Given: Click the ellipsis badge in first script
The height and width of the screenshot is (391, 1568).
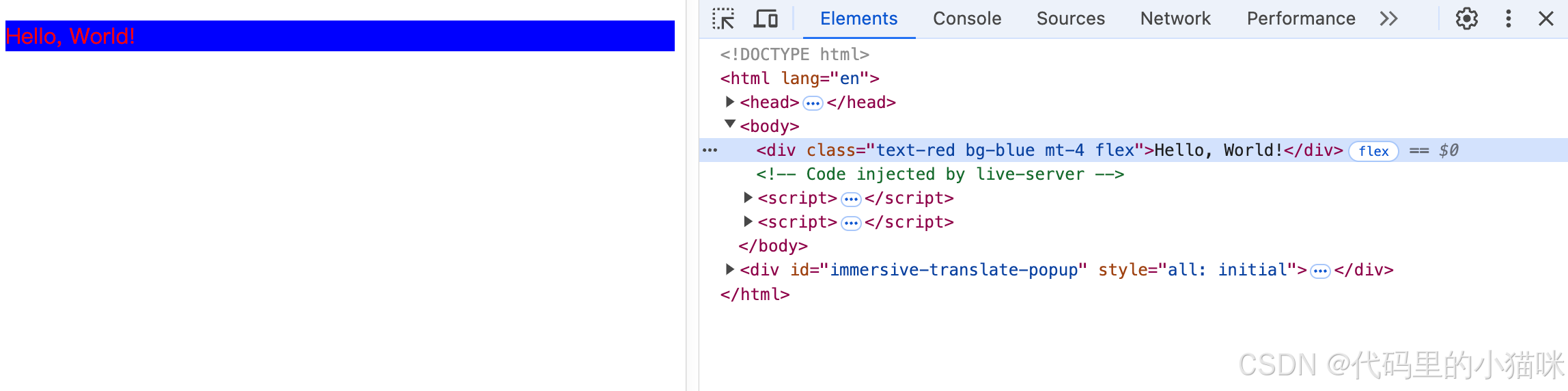Looking at the screenshot, I should pos(851,200).
